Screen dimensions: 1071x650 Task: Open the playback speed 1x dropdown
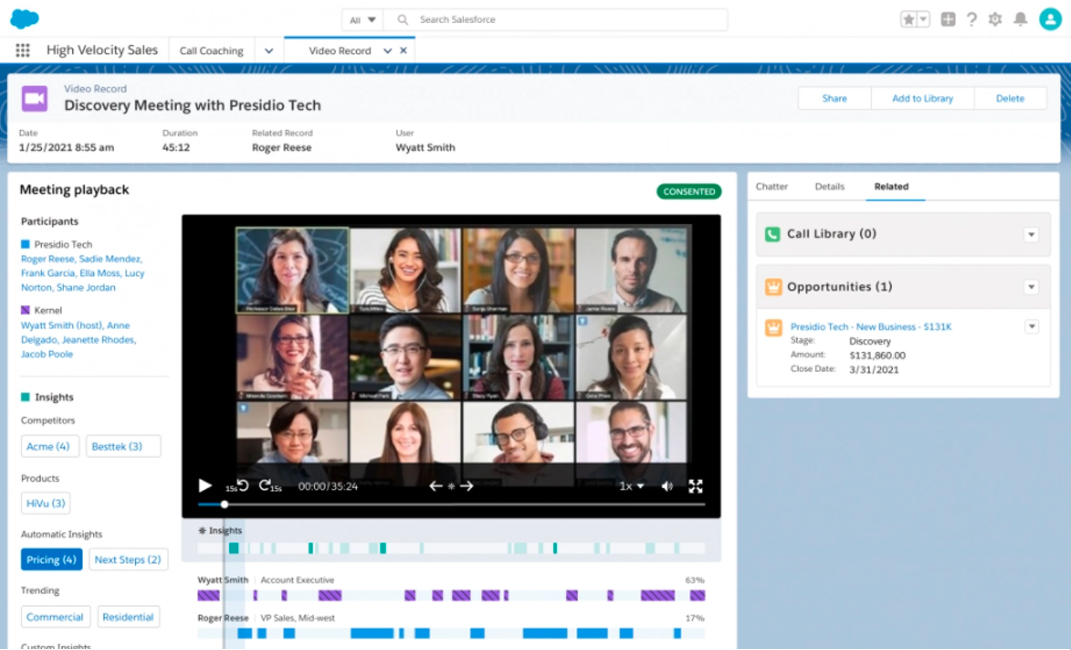631,486
